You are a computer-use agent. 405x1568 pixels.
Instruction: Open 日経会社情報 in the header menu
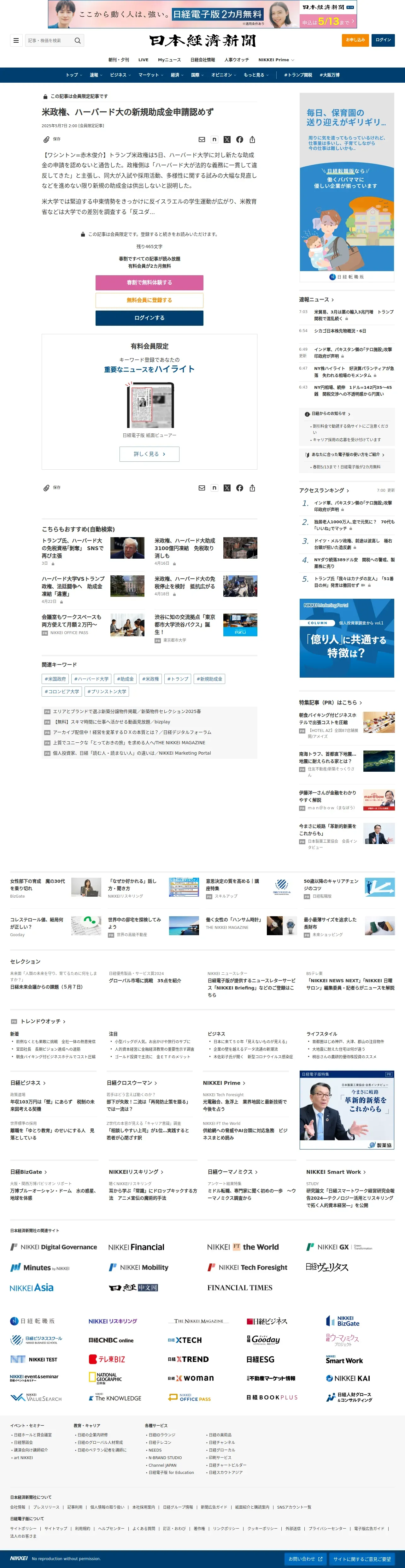(202, 60)
